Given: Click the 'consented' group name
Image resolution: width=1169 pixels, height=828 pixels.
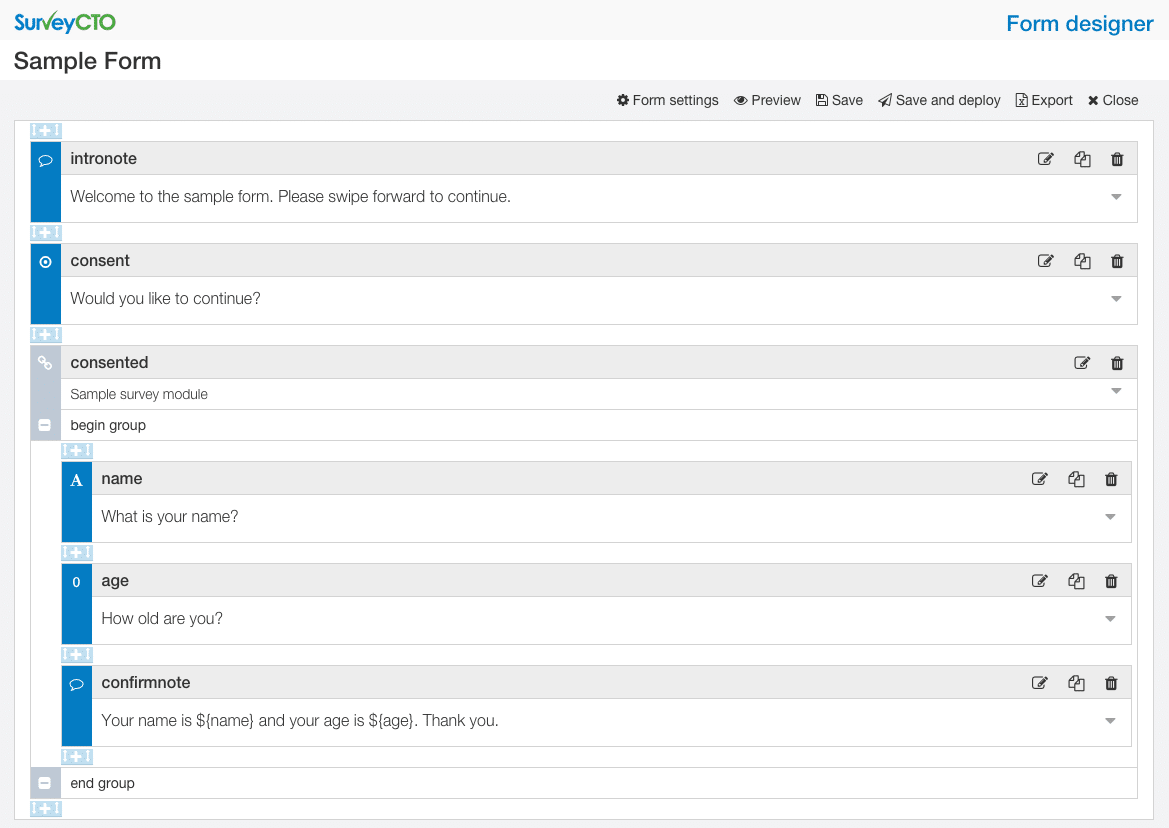Looking at the screenshot, I should click(x=110, y=363).
